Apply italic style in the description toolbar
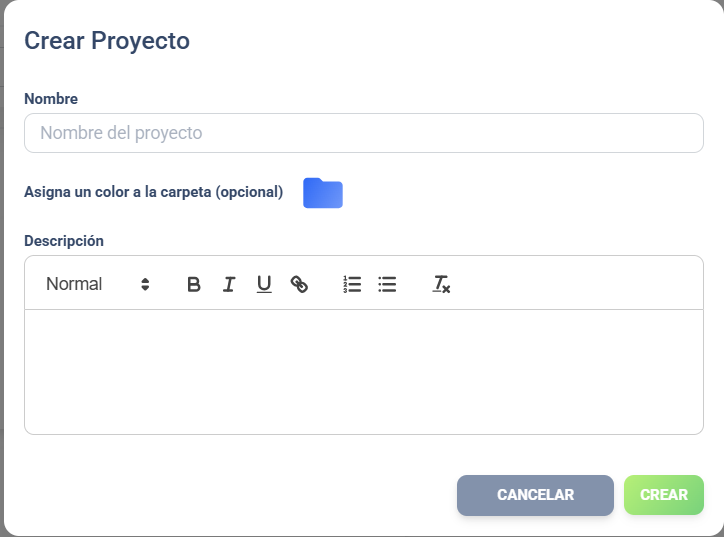Screen dimensions: 724x537 pos(229,284)
